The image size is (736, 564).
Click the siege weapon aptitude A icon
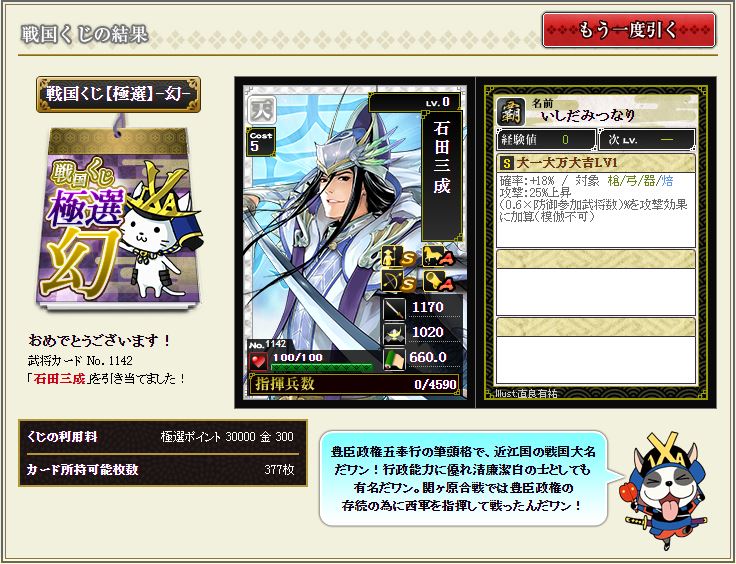[437, 282]
